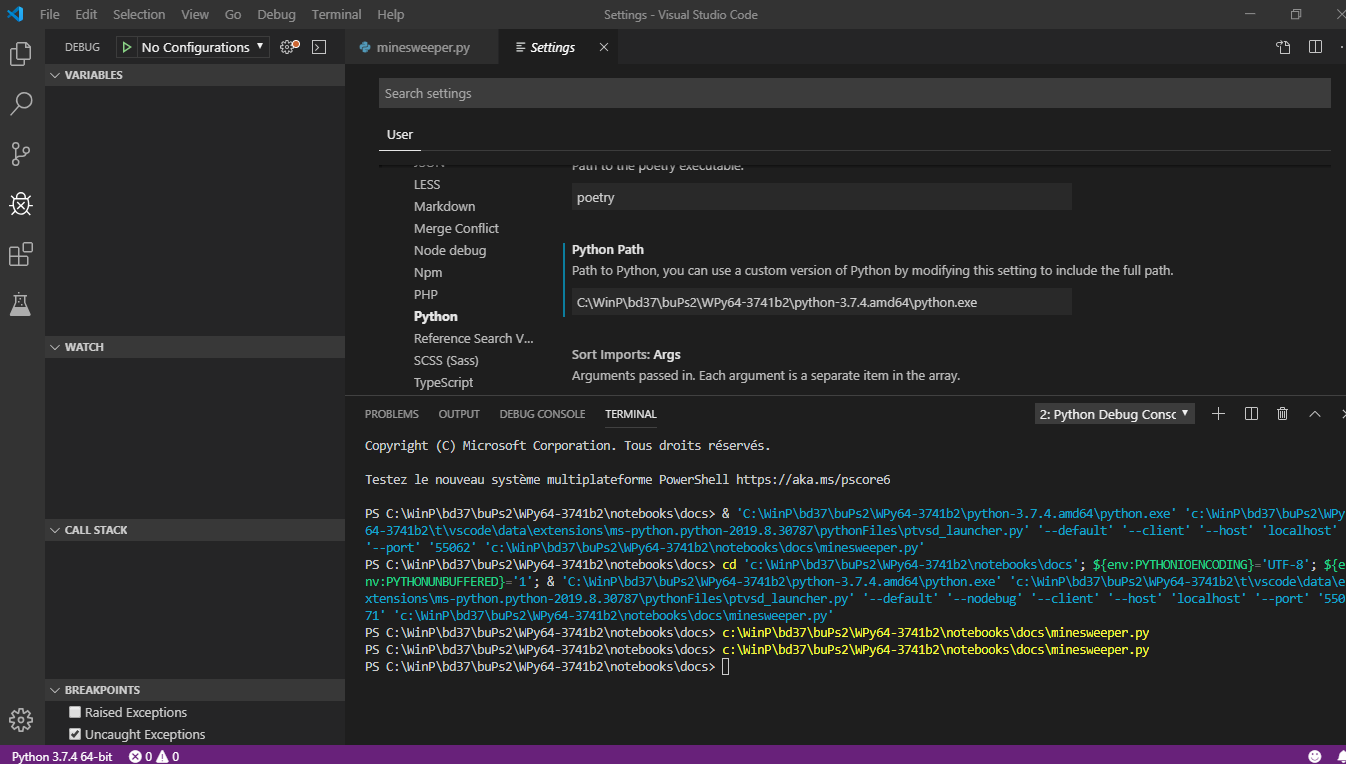The height and width of the screenshot is (764, 1346).
Task: Collapse the Variables section
Action: point(93,75)
